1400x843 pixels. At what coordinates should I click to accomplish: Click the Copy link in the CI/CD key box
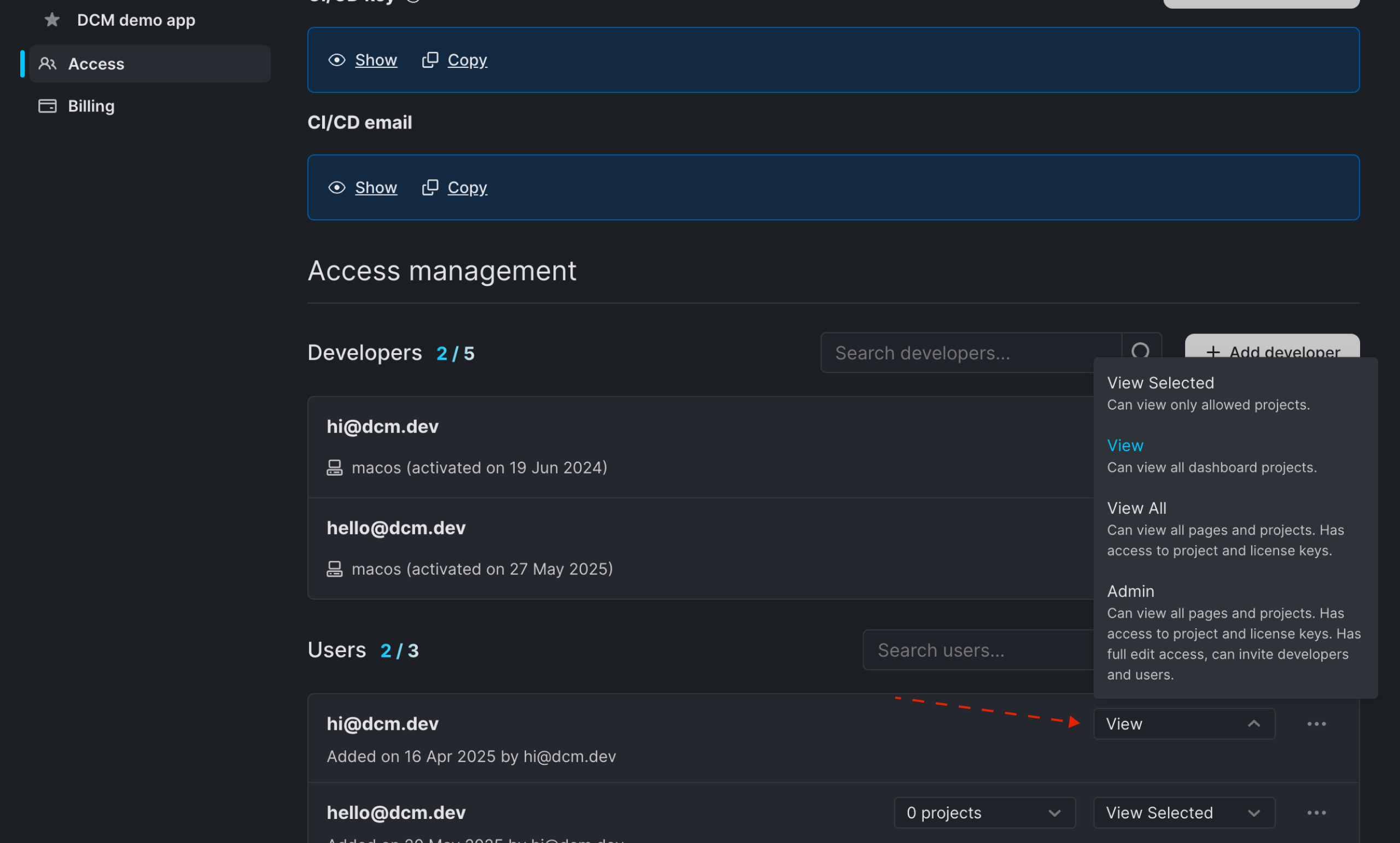tap(467, 60)
